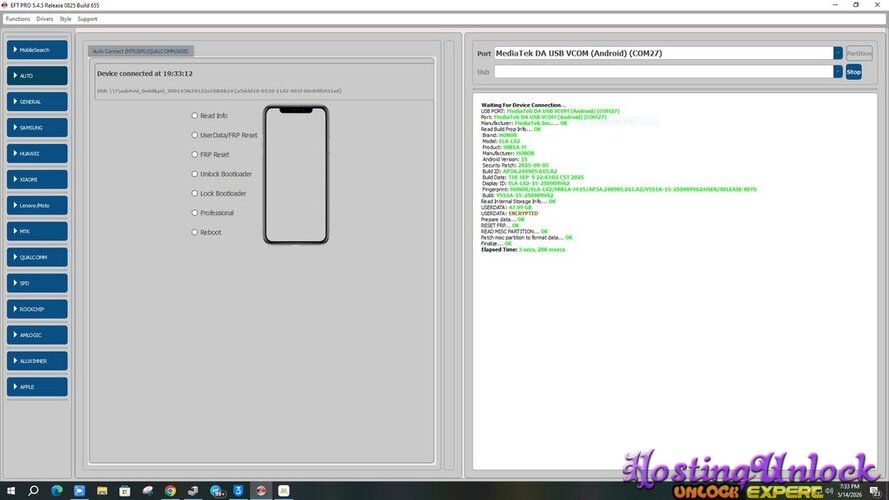Screen dimensions: 889x500
Task: Expand the HUAWEI sidebar section
Action: coord(37,154)
